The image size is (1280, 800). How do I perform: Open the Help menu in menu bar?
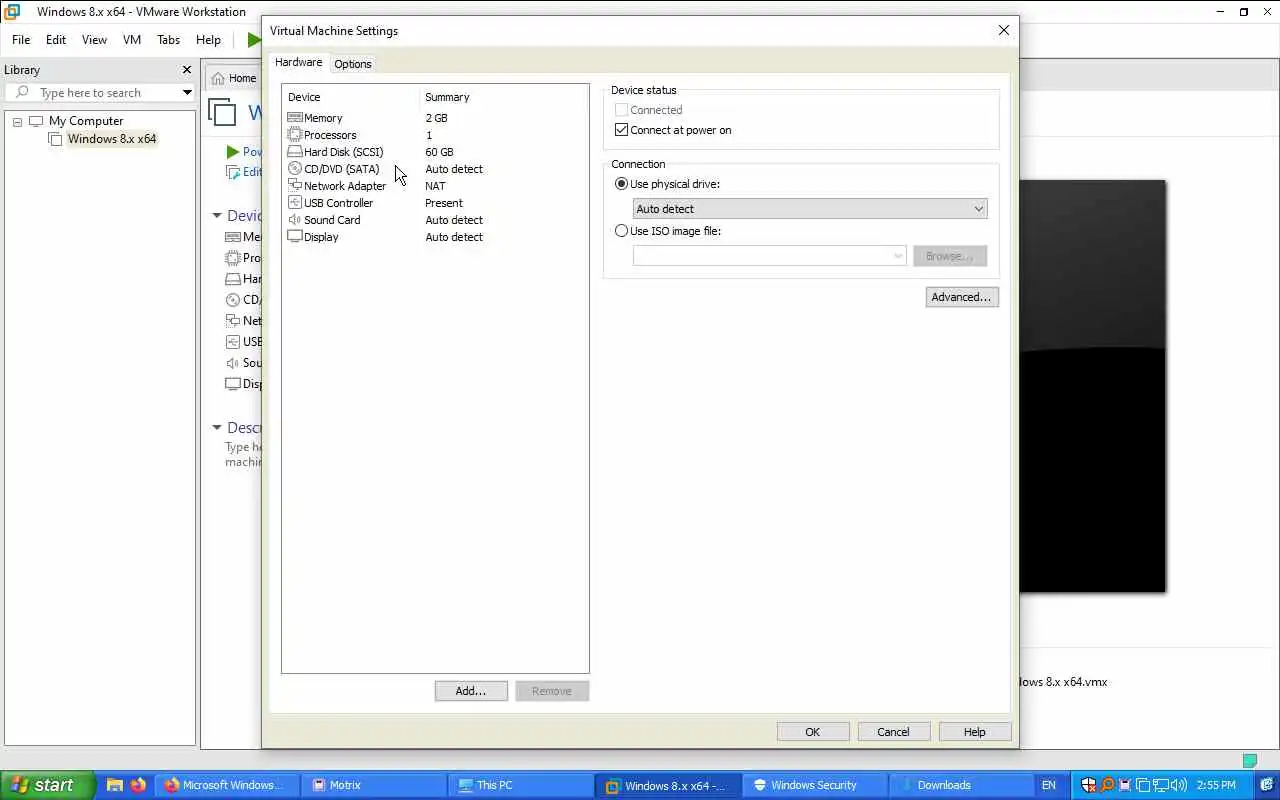coord(208,40)
